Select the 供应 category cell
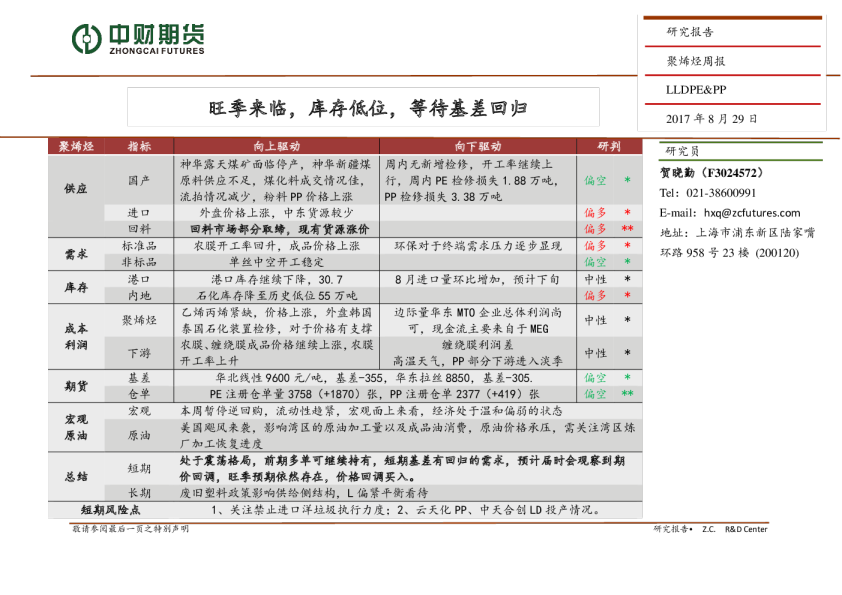The height and width of the screenshot is (595, 842). [76, 188]
